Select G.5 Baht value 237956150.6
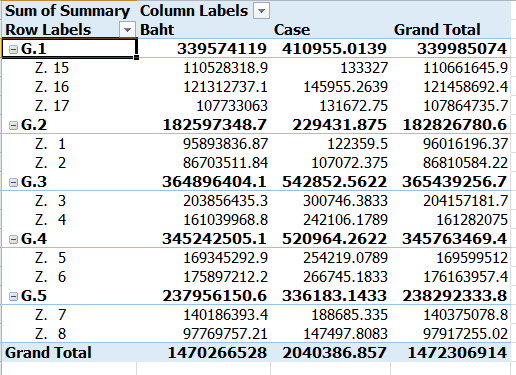516x375 pixels. (x=215, y=296)
